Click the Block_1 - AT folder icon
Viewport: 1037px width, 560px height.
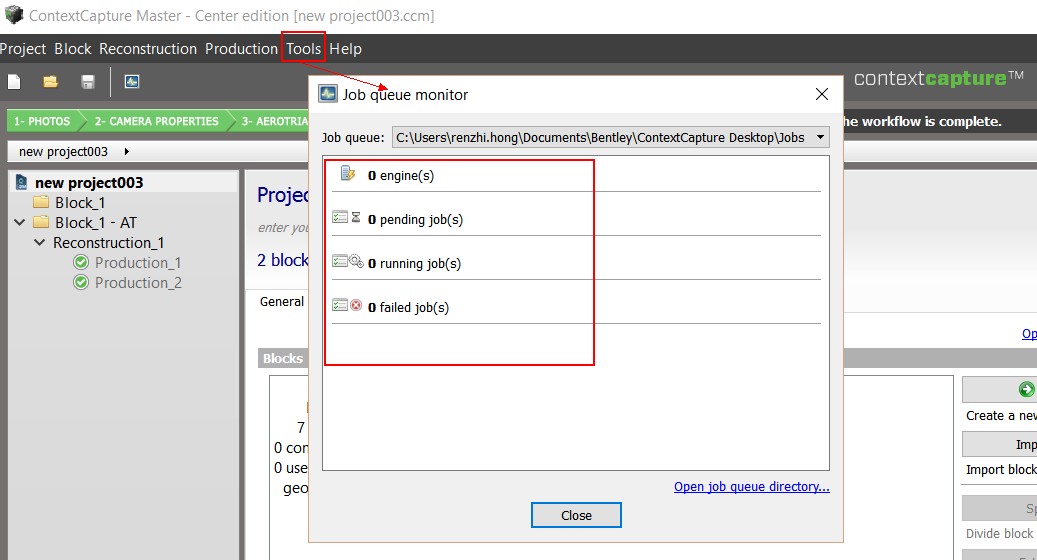41,221
